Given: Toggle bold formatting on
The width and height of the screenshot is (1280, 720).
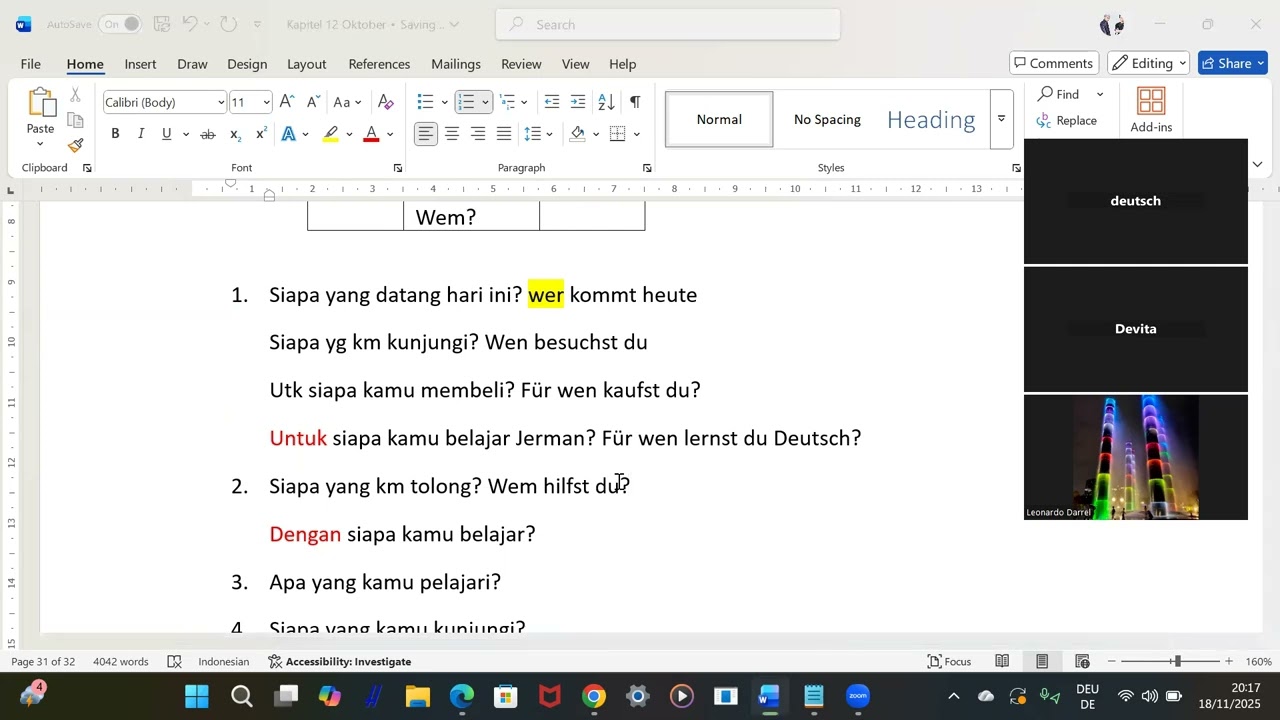Looking at the screenshot, I should (115, 134).
